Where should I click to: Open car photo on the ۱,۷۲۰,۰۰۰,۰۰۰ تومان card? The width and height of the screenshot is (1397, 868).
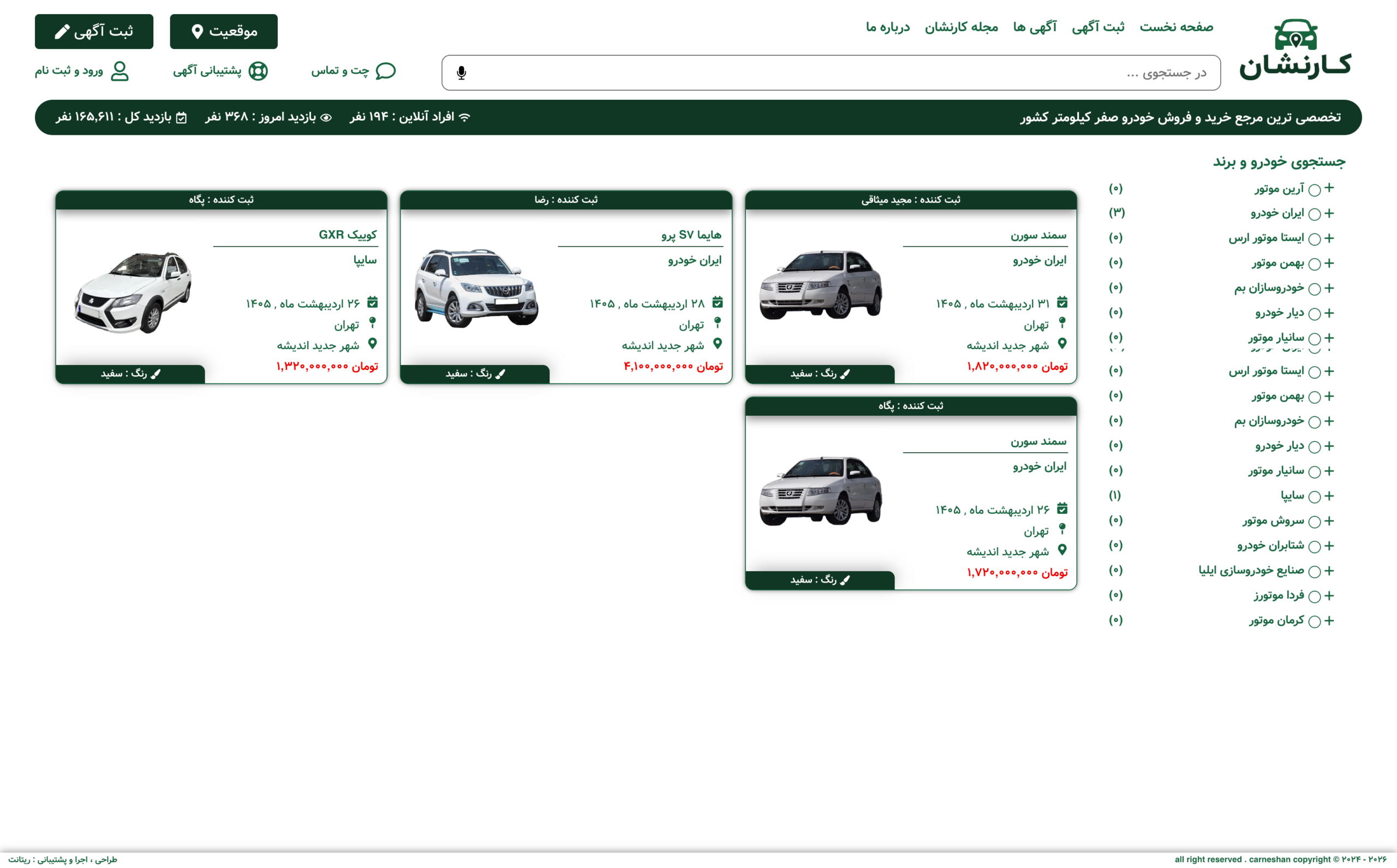pos(821,490)
